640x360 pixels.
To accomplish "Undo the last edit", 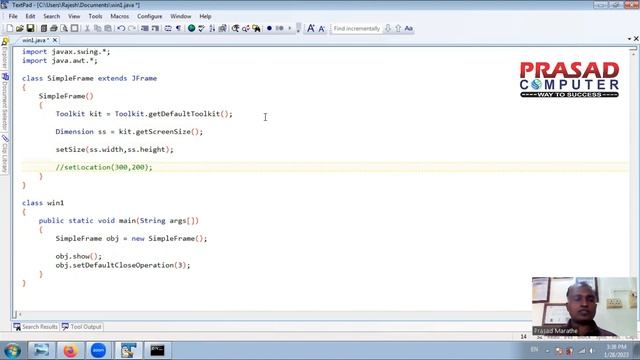I will [121, 29].
